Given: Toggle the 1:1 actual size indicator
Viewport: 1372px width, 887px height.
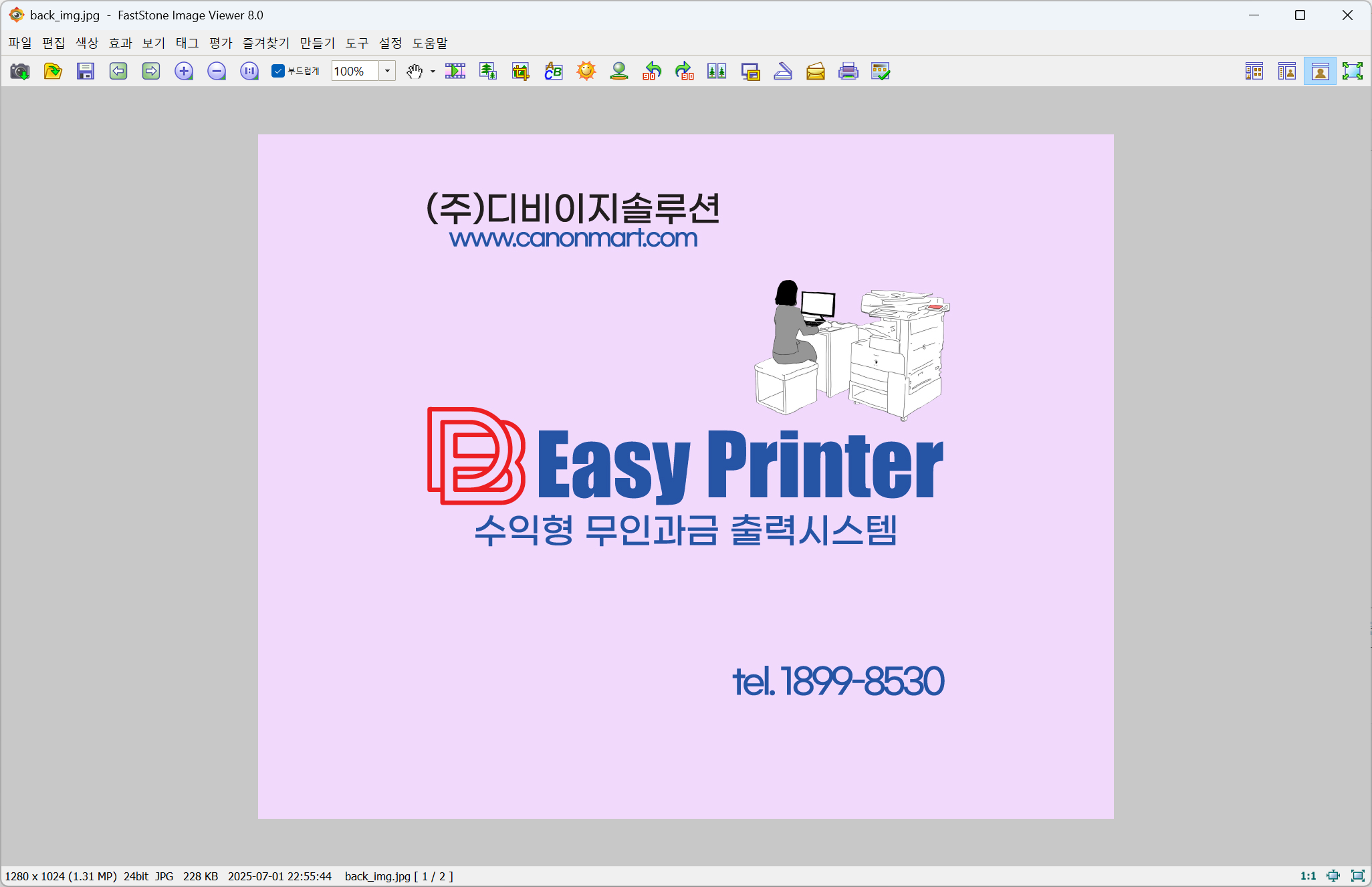Looking at the screenshot, I should click(x=1308, y=876).
